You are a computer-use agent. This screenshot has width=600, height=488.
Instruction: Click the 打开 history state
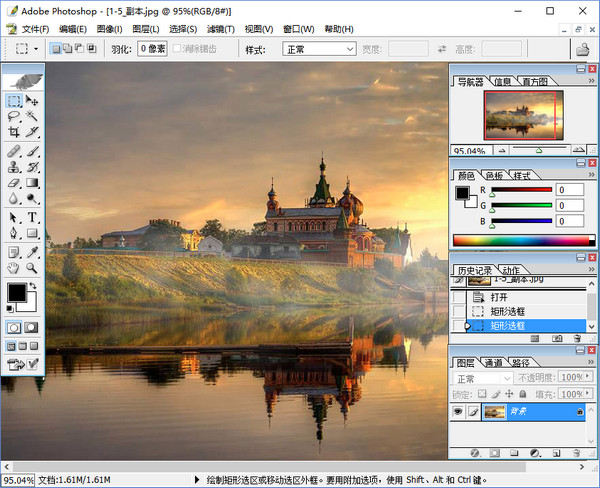pyautogui.click(x=499, y=297)
